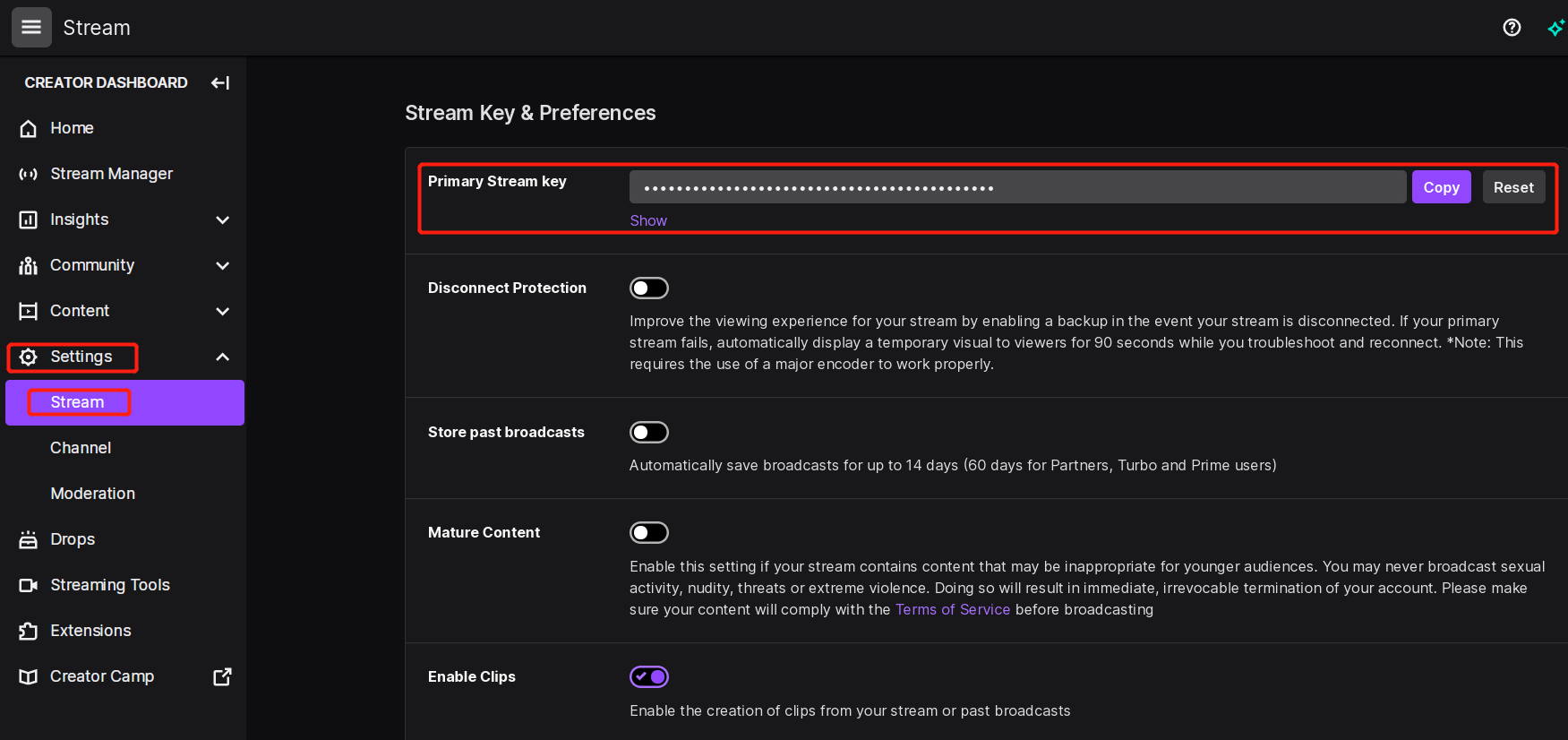Image resolution: width=1568 pixels, height=740 pixels.
Task: Expand the Community chevron
Action: (223, 265)
